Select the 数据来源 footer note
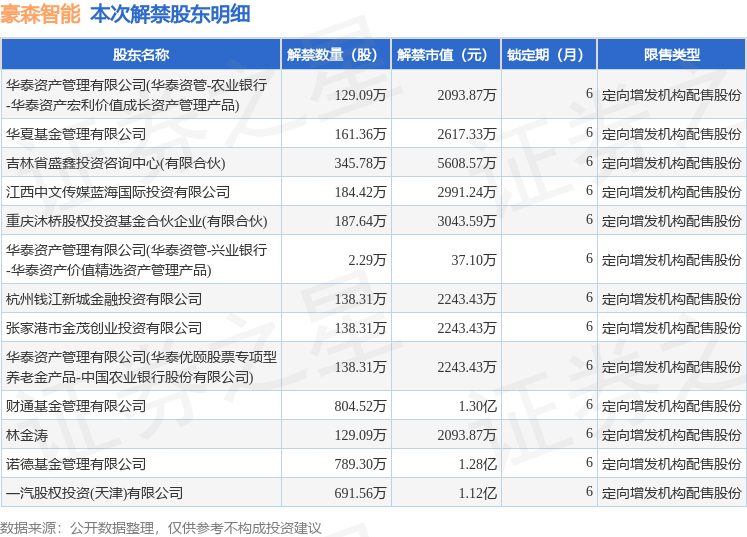This screenshot has width=747, height=537. pos(161,528)
